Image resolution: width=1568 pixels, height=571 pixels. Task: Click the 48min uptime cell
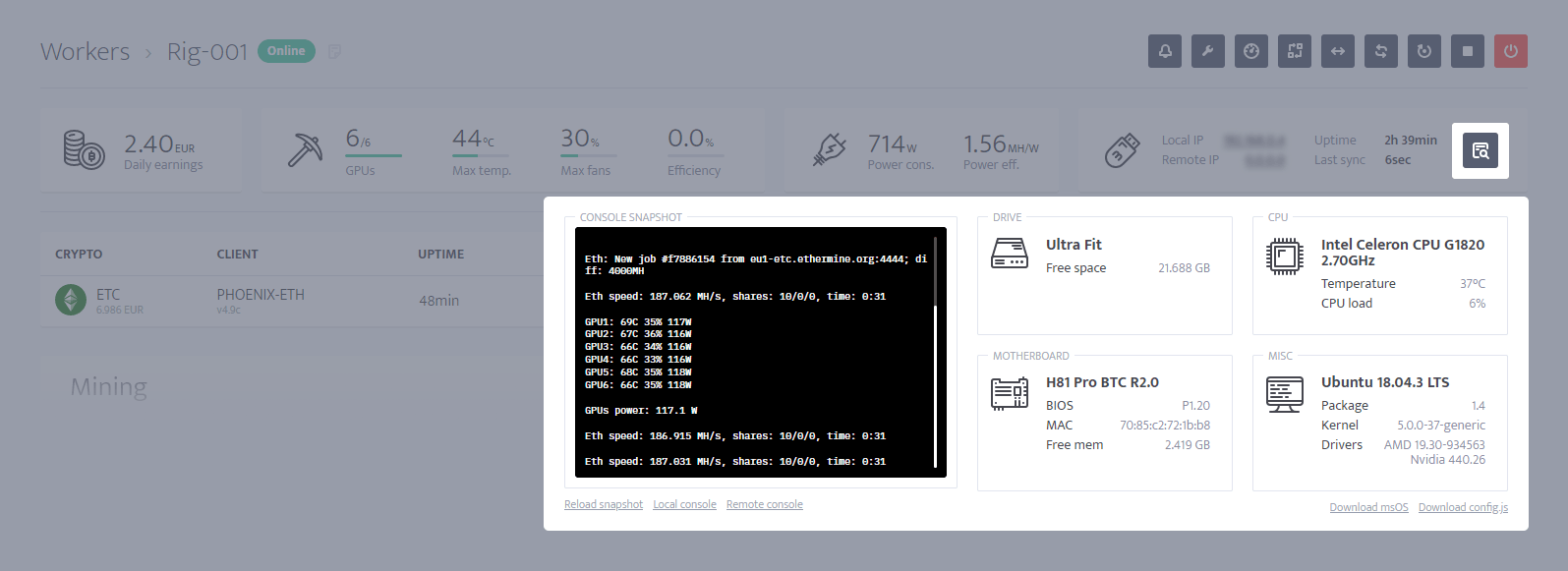click(x=439, y=301)
